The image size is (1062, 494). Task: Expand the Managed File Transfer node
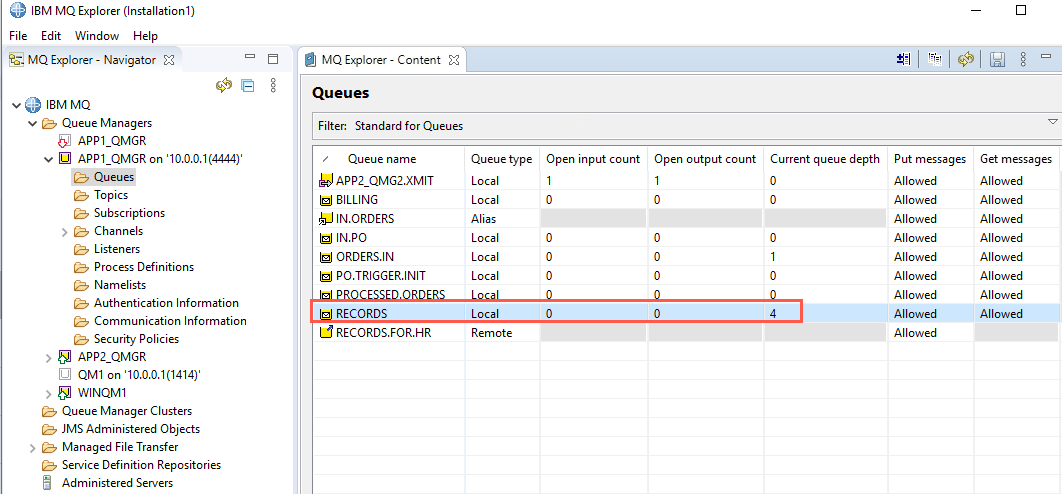tap(32, 447)
